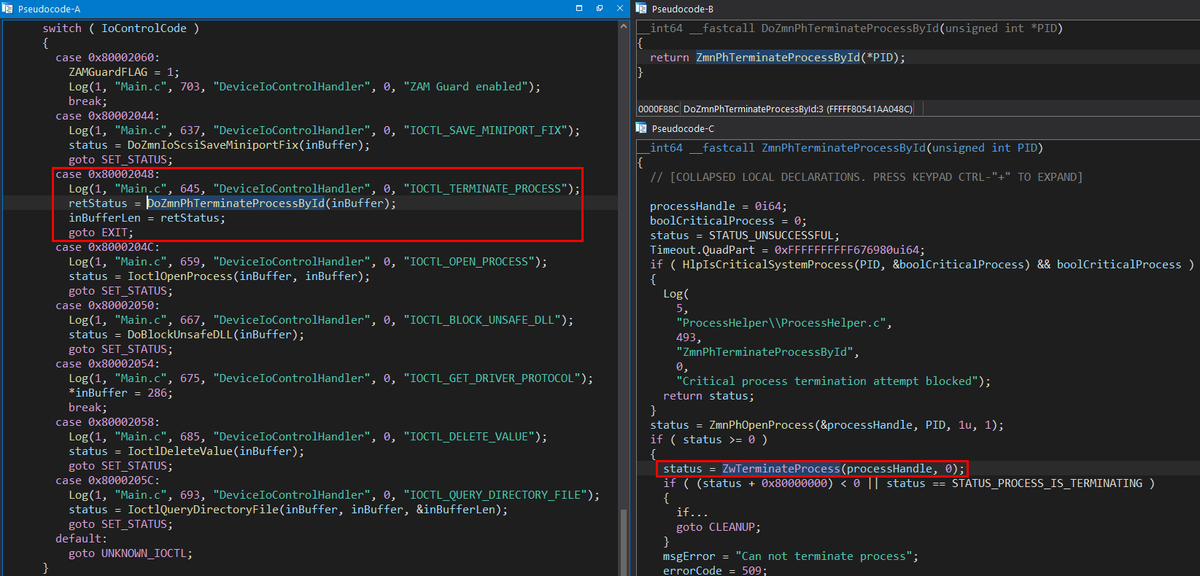Select the ZwTerminateProcess call in Pseudocode-C
Viewport: 1200px width, 576px height.
coord(786,468)
